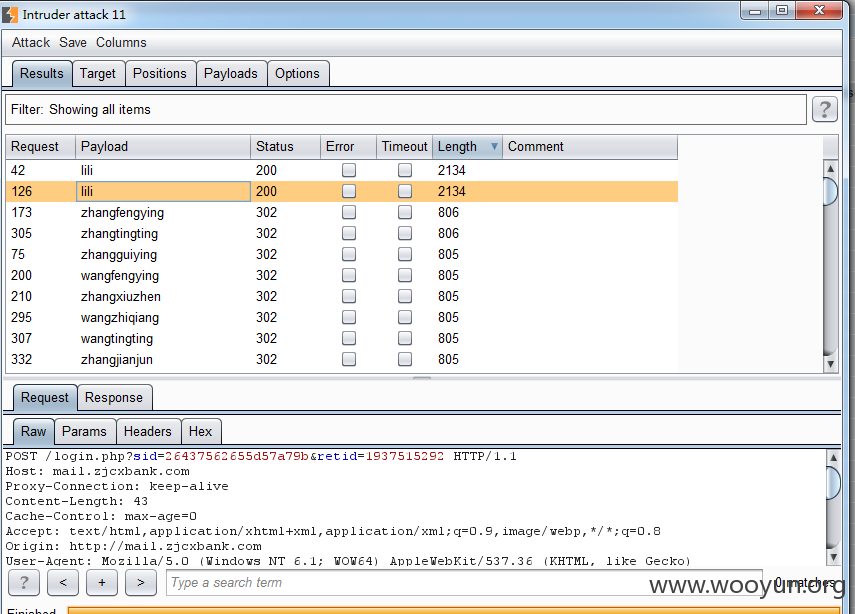Sort by Status column header
855x614 pixels.
(x=285, y=147)
